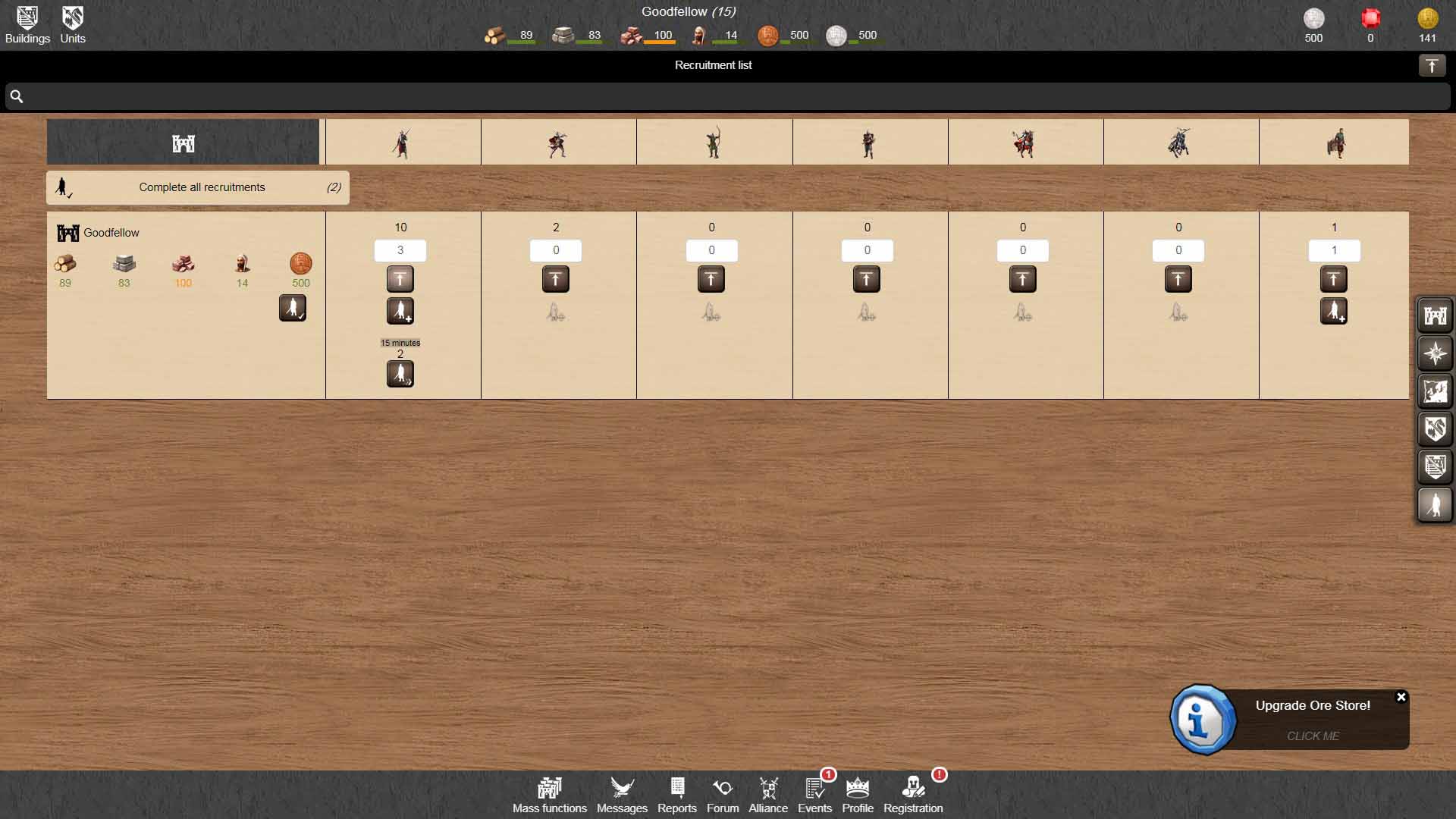Click the compass star sidebar icon

(1435, 353)
